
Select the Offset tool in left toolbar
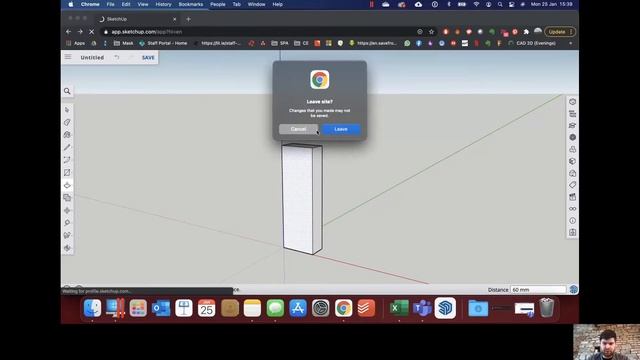tap(67, 198)
